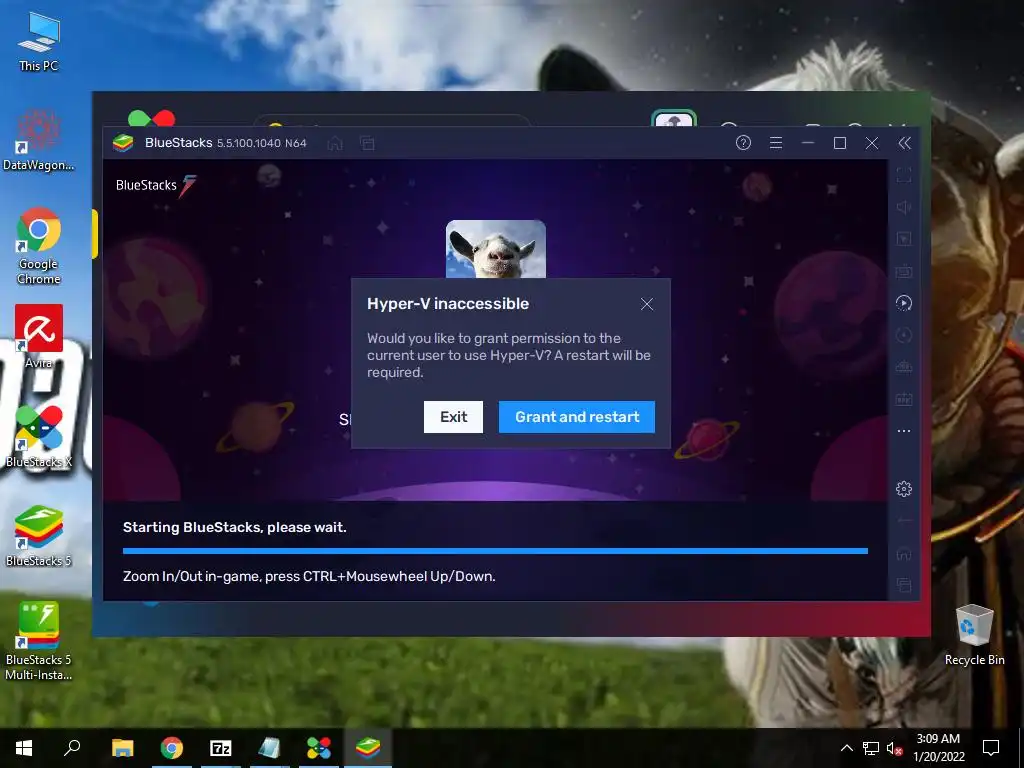Click the version text 5.5.100.1040 N64
Screen dimensions: 1024x768
[x=262, y=143]
